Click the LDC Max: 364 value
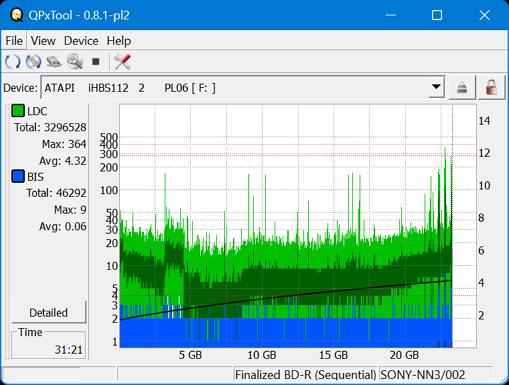This screenshot has height=385, width=509. [x=64, y=144]
